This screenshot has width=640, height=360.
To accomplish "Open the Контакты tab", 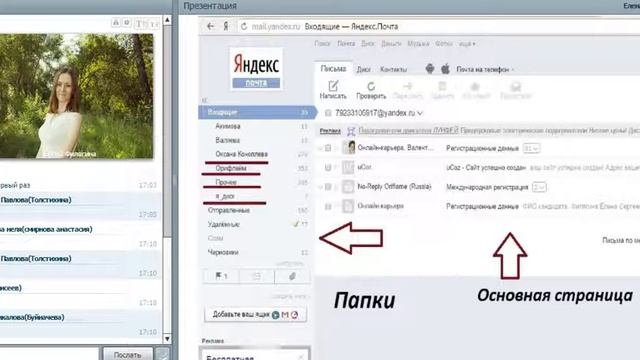I will click(x=393, y=69).
